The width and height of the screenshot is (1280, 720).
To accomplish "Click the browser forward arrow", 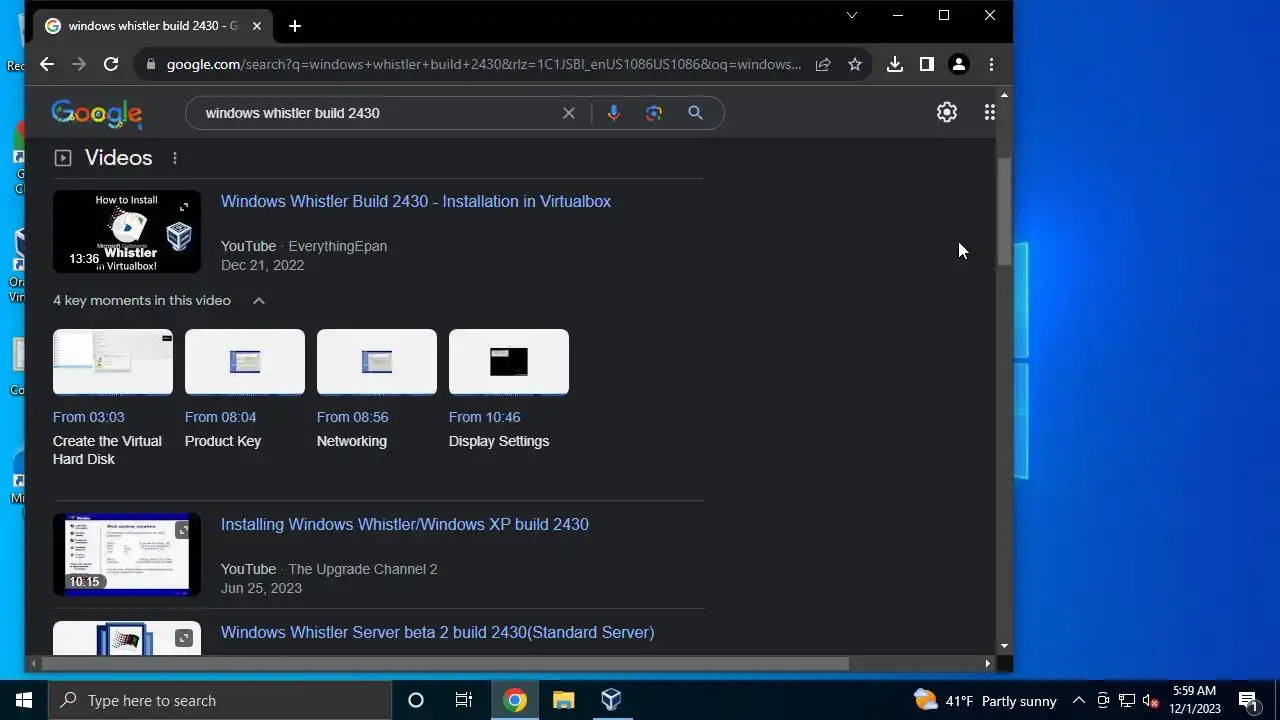I will click(x=79, y=64).
